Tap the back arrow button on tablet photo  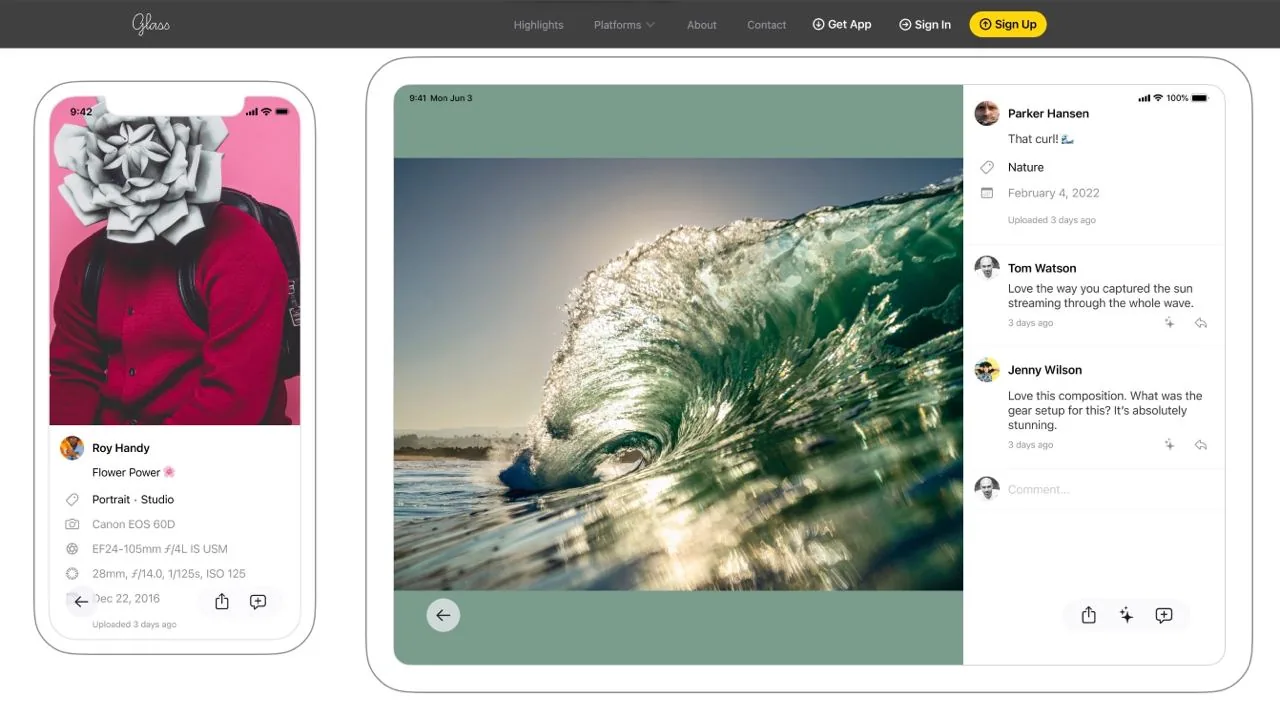(x=443, y=615)
